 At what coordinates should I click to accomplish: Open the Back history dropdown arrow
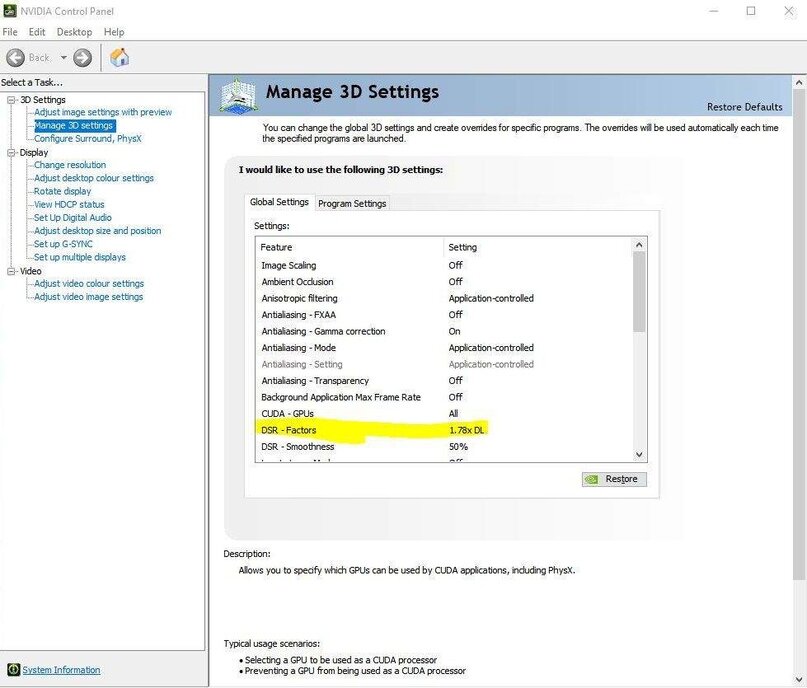click(x=64, y=58)
